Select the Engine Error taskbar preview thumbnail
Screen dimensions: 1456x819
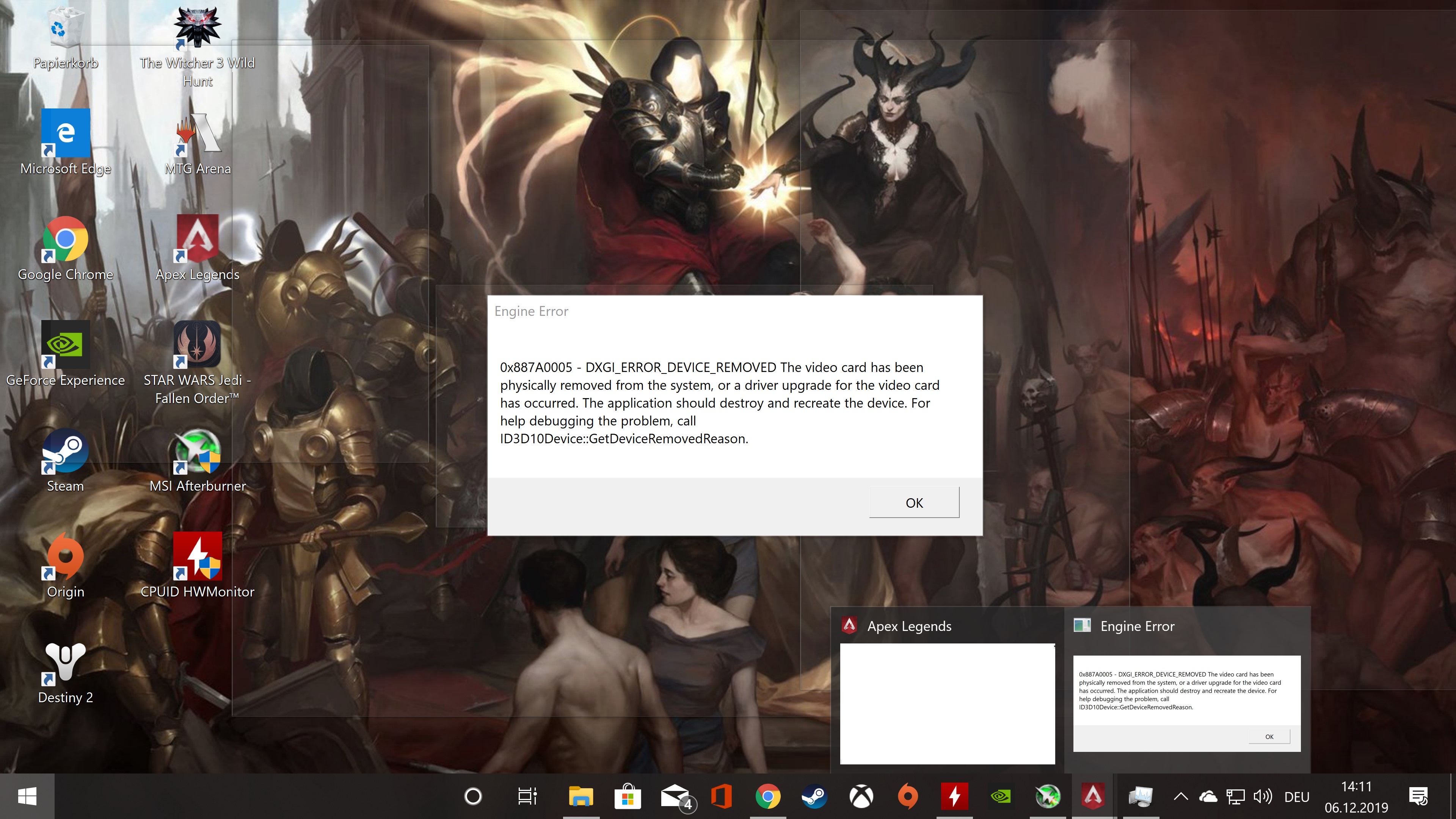click(x=1186, y=703)
